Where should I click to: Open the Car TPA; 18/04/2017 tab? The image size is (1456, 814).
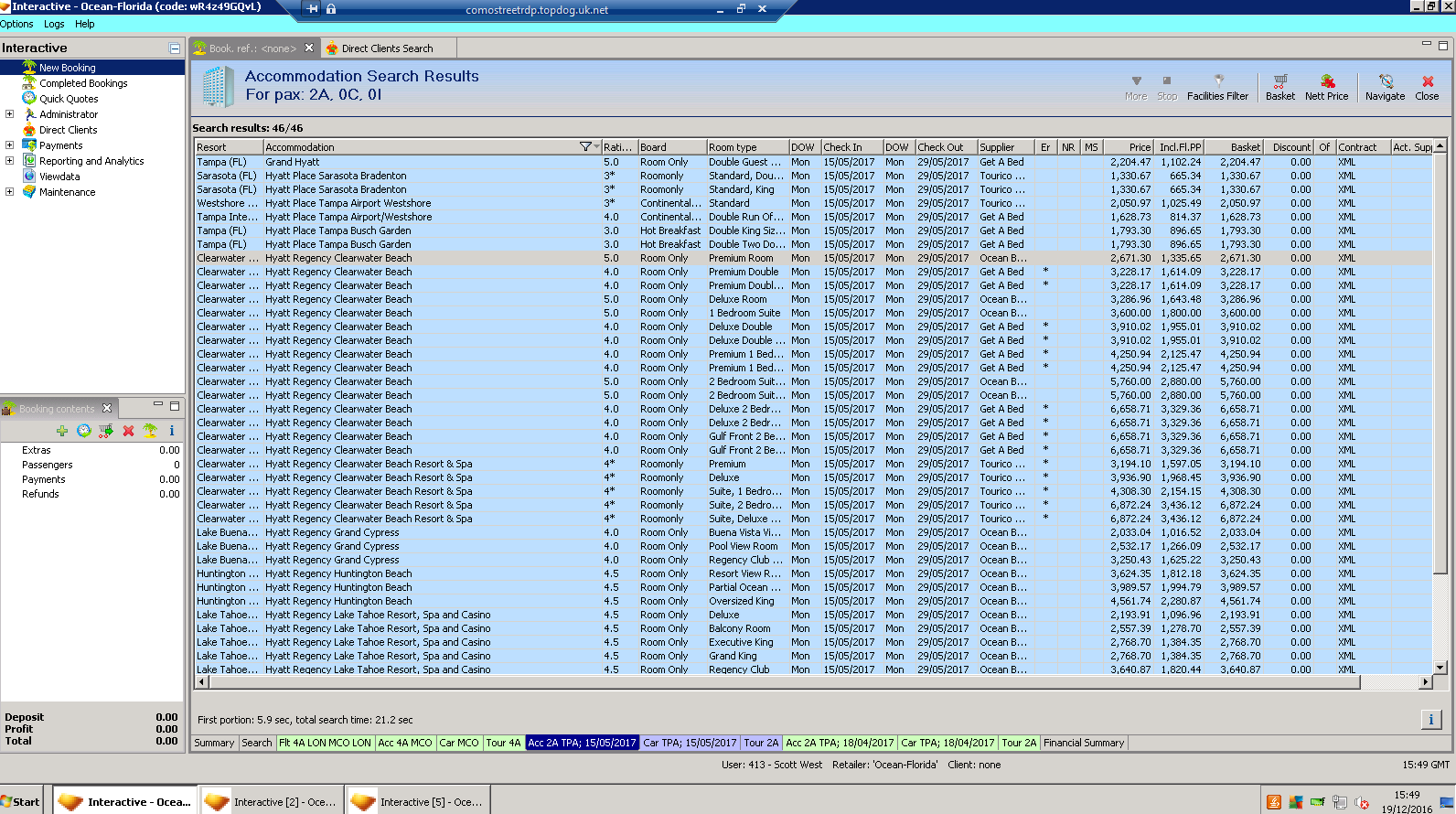947,743
